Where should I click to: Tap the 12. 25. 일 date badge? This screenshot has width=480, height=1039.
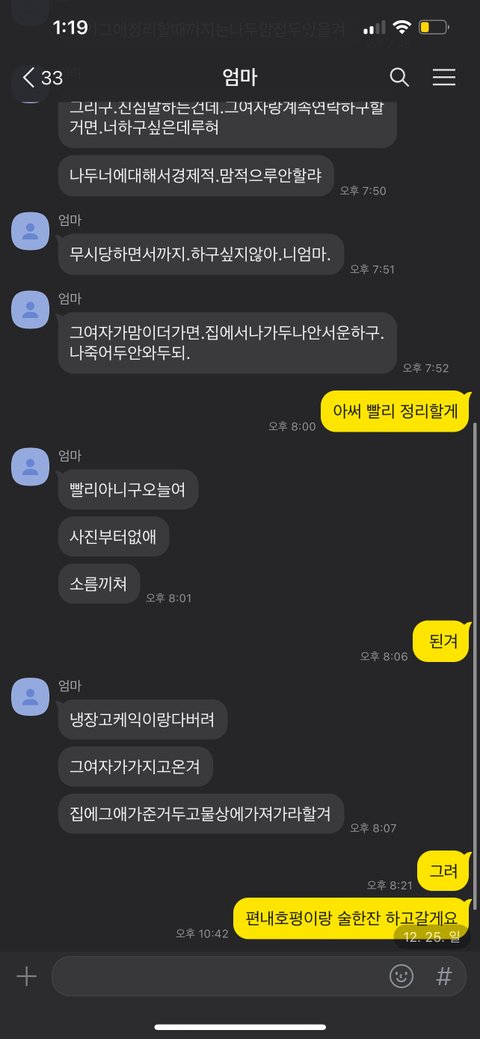click(432, 938)
